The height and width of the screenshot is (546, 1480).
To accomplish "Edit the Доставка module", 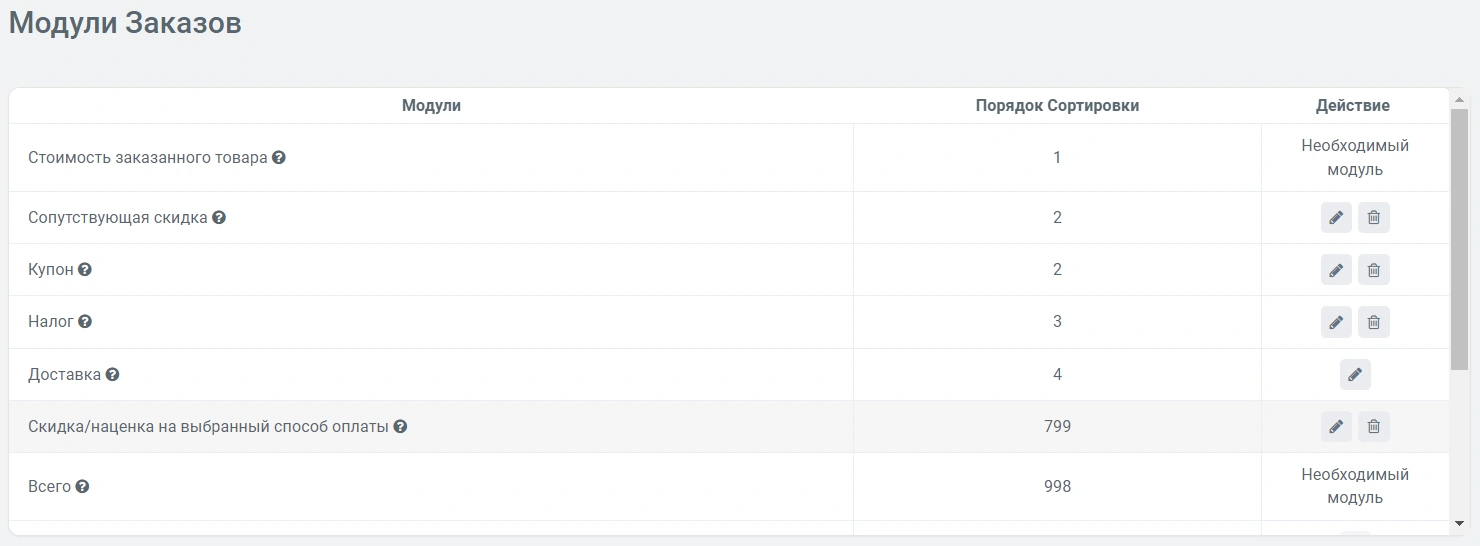I will [1355, 375].
